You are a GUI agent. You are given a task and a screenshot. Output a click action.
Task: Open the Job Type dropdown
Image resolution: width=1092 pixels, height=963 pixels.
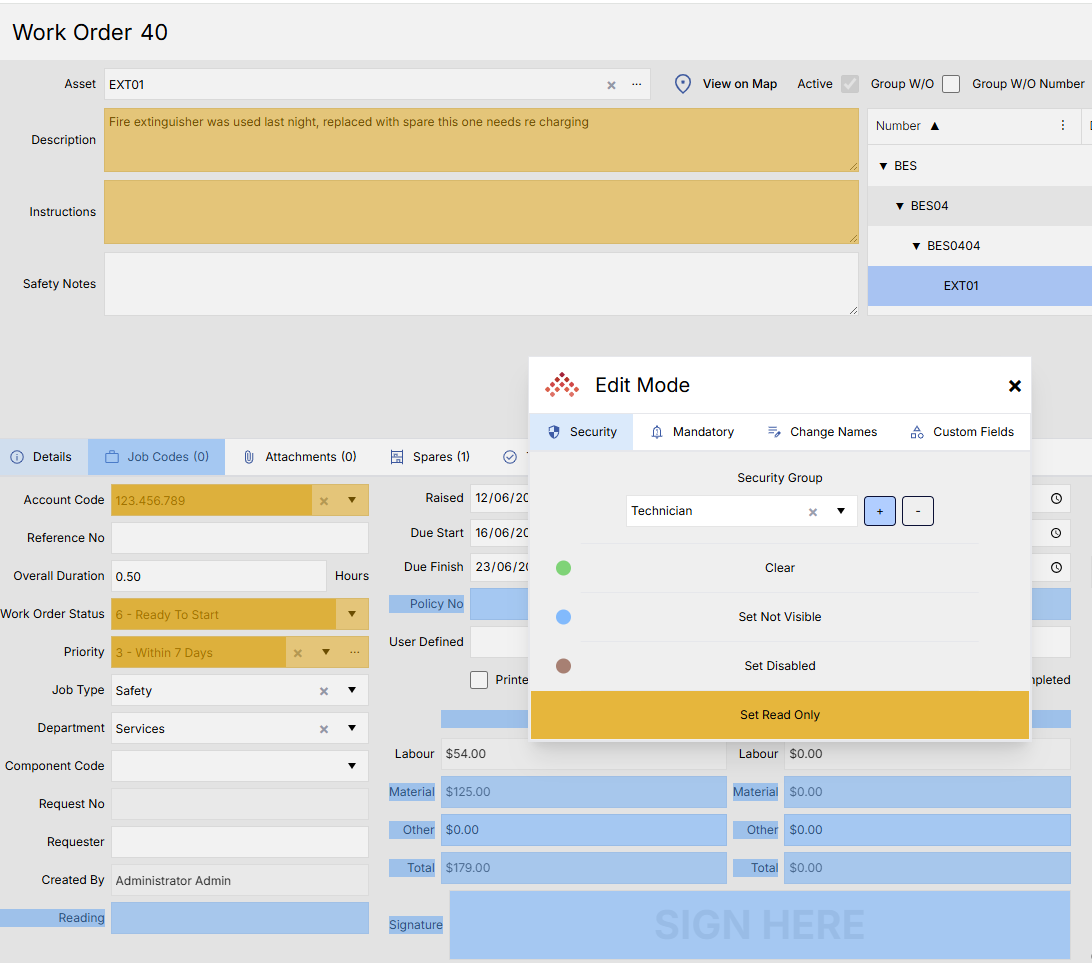(352, 690)
